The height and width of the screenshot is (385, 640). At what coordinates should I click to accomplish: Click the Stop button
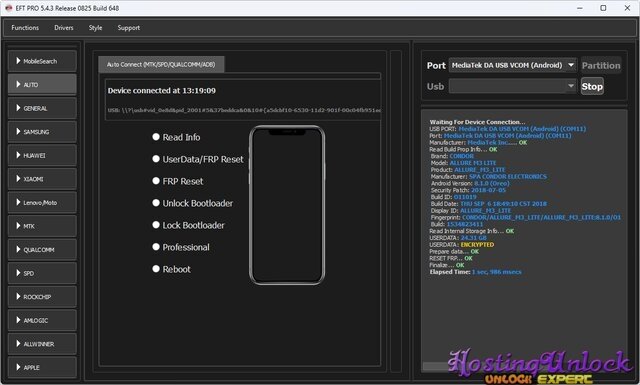(592, 86)
